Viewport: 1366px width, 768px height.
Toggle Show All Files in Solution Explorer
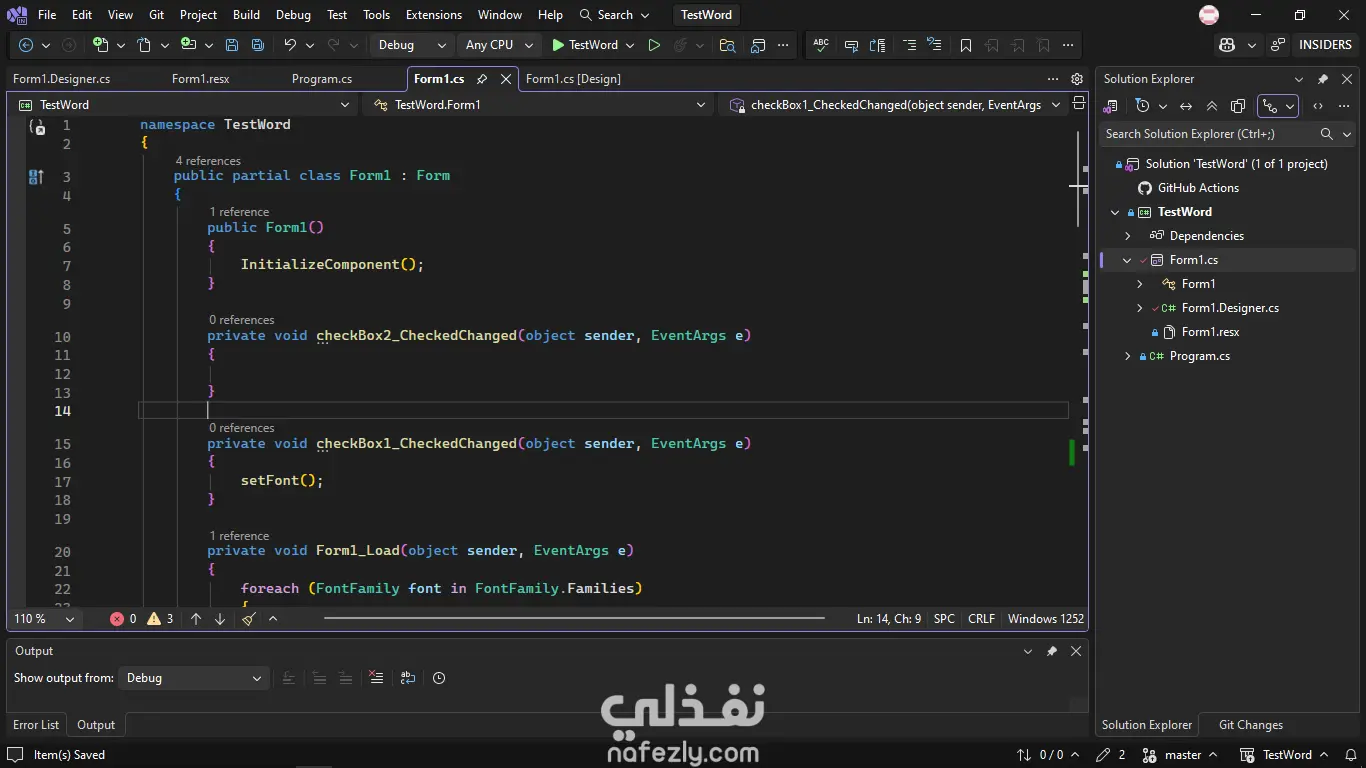(1238, 106)
